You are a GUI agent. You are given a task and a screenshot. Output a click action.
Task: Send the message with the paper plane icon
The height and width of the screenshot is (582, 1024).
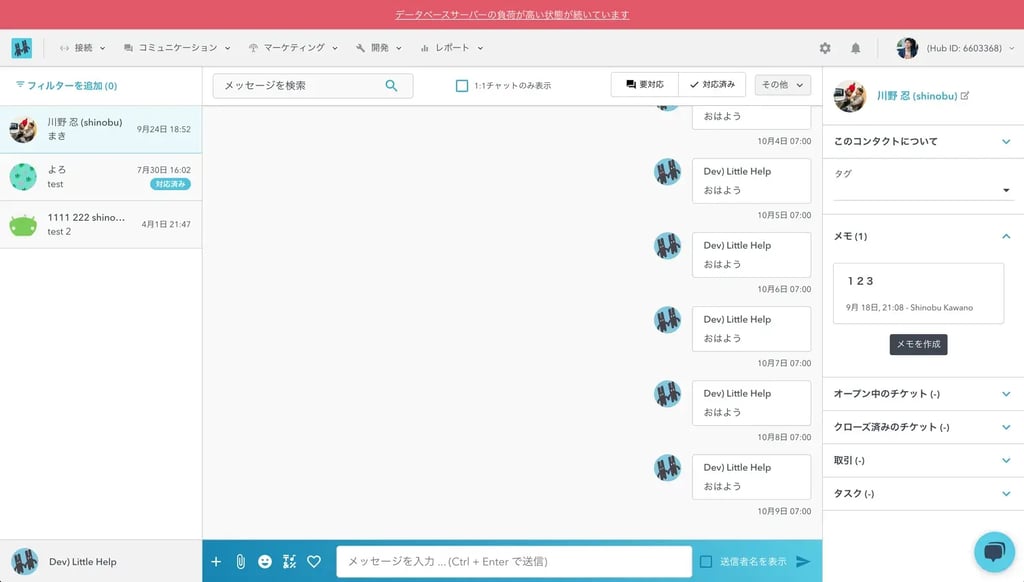806,561
